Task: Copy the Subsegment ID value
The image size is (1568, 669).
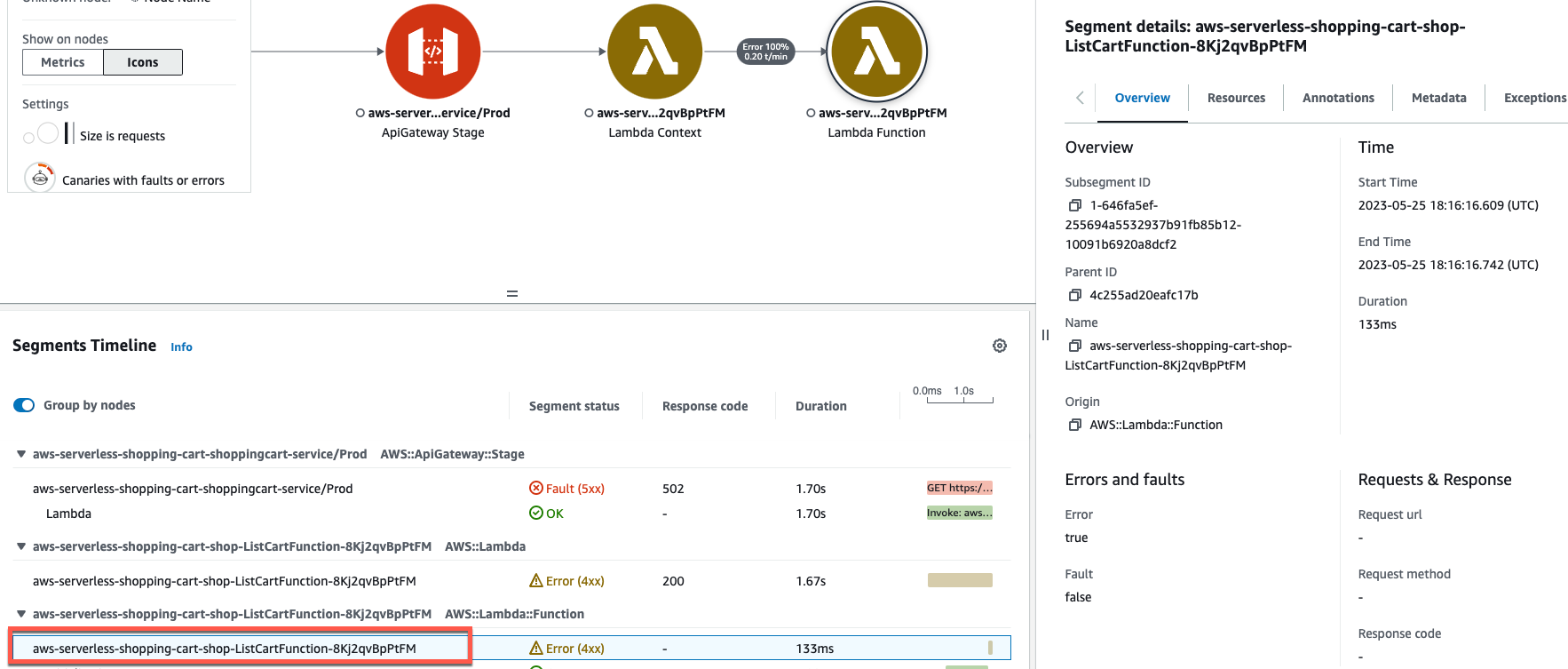Action: coord(1074,205)
